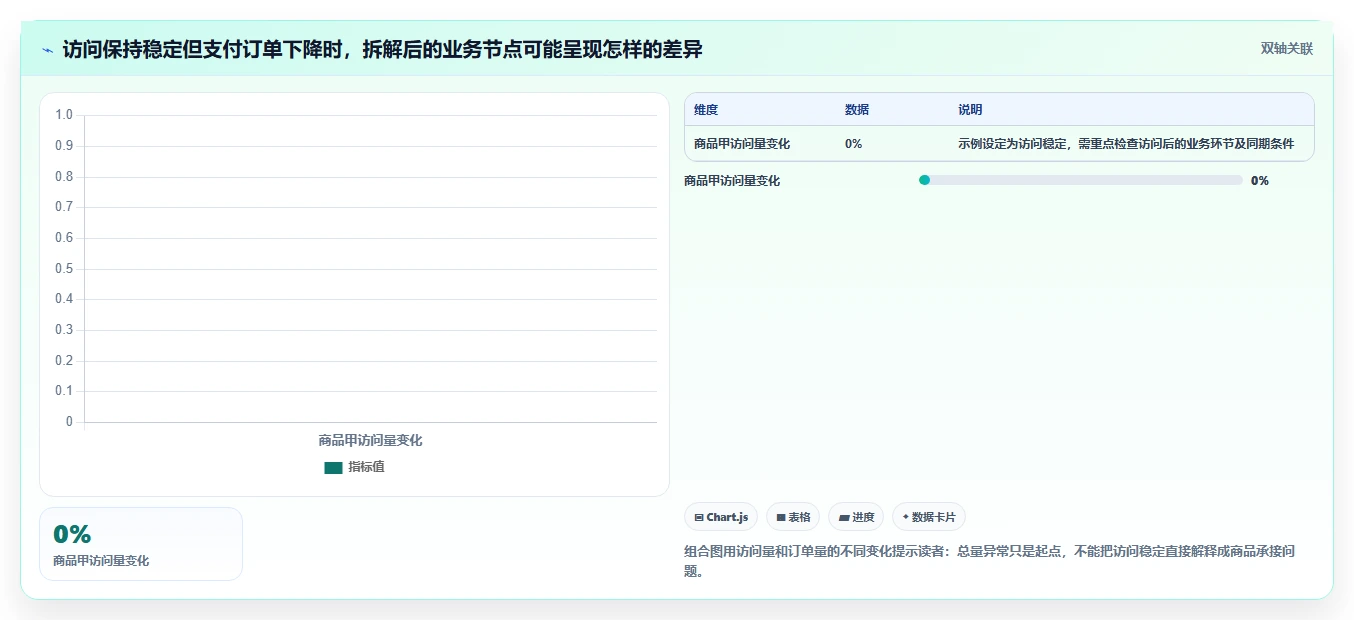
Task: Click the 双轴关联 label in header
Action: click(x=1286, y=49)
